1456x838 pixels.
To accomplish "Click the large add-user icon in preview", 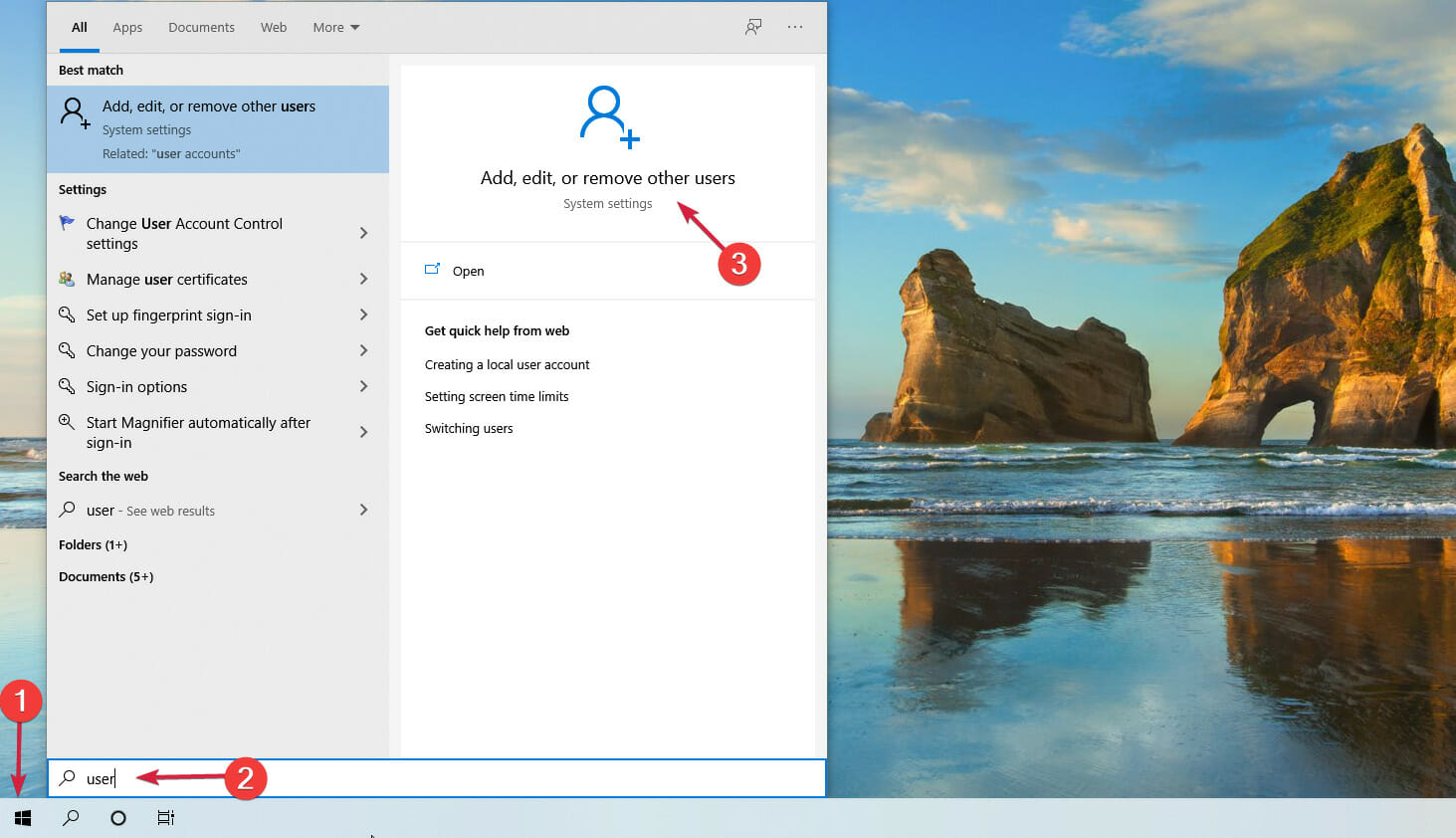I will click(x=608, y=116).
